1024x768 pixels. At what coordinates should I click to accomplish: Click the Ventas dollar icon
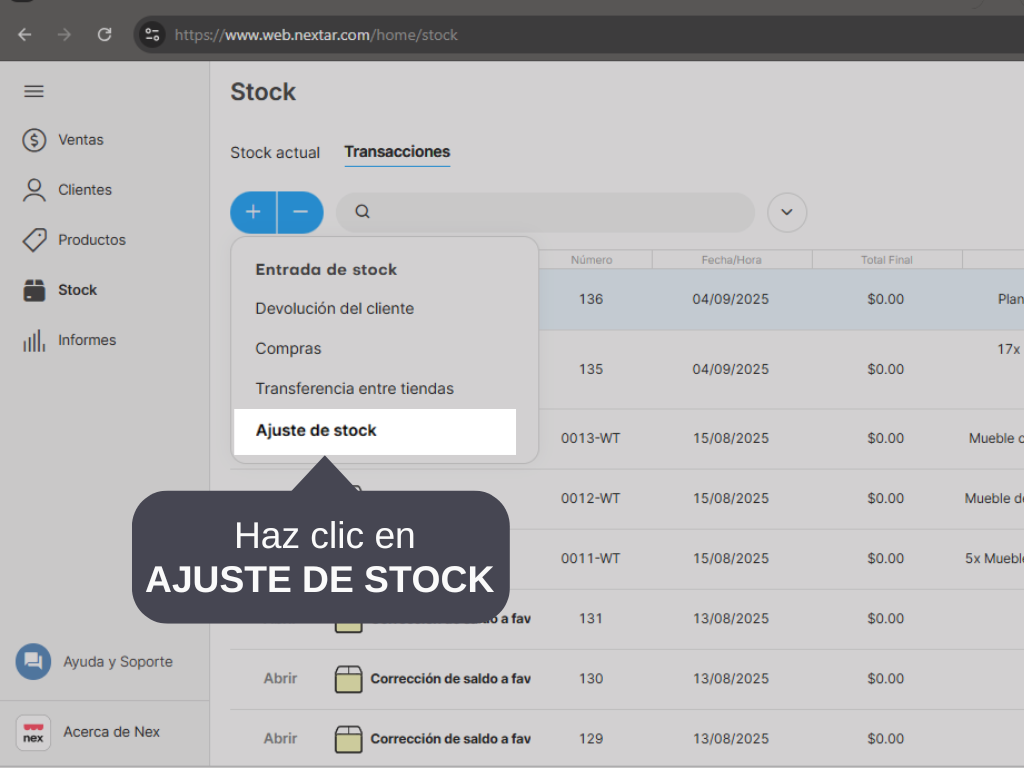[34, 140]
